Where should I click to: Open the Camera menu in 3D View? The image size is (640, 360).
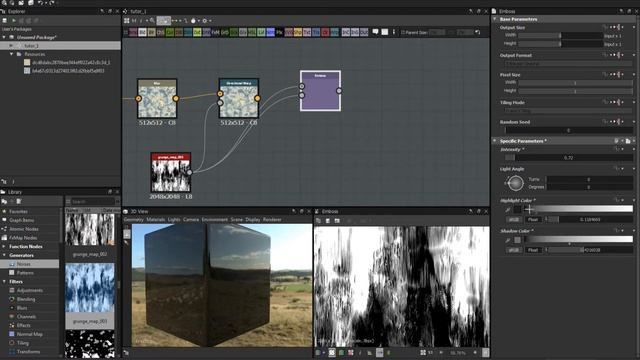191,220
